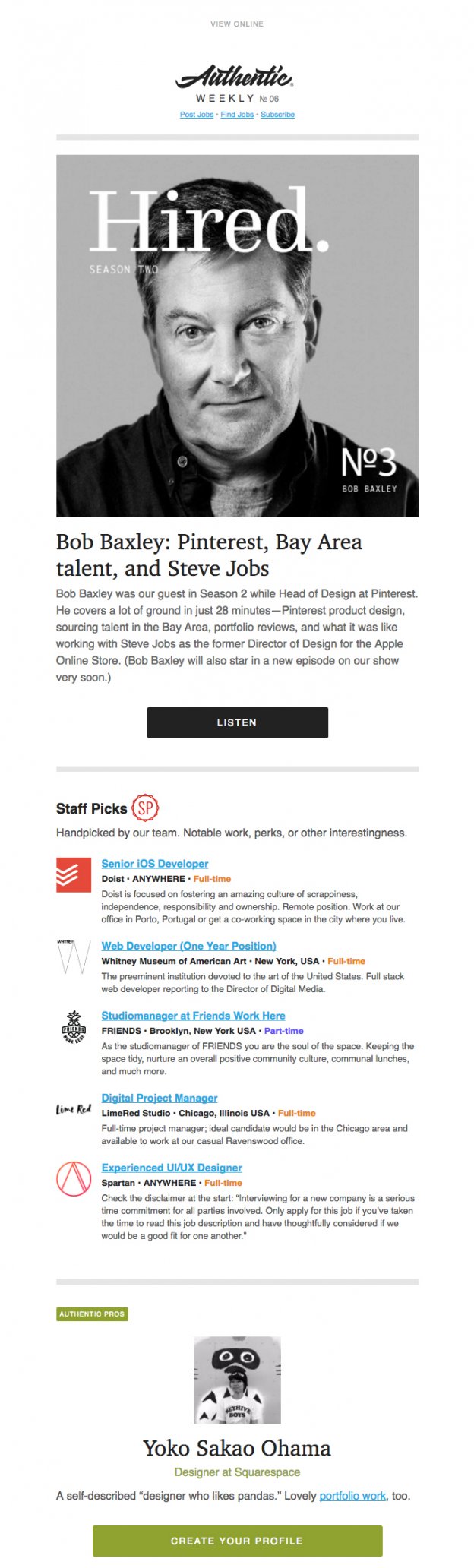The image size is (474, 1568).
Task: Click the Friends Work Here logo
Action: 73,1026
